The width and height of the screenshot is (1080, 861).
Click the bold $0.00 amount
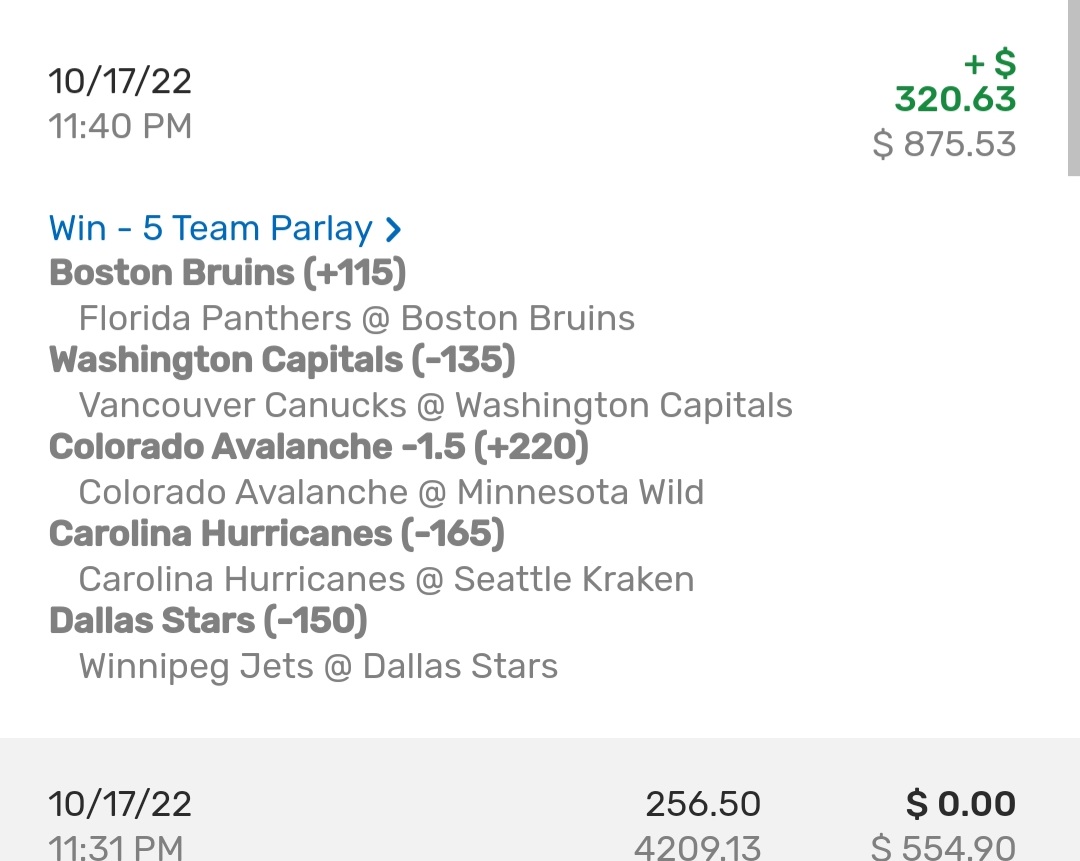(960, 804)
